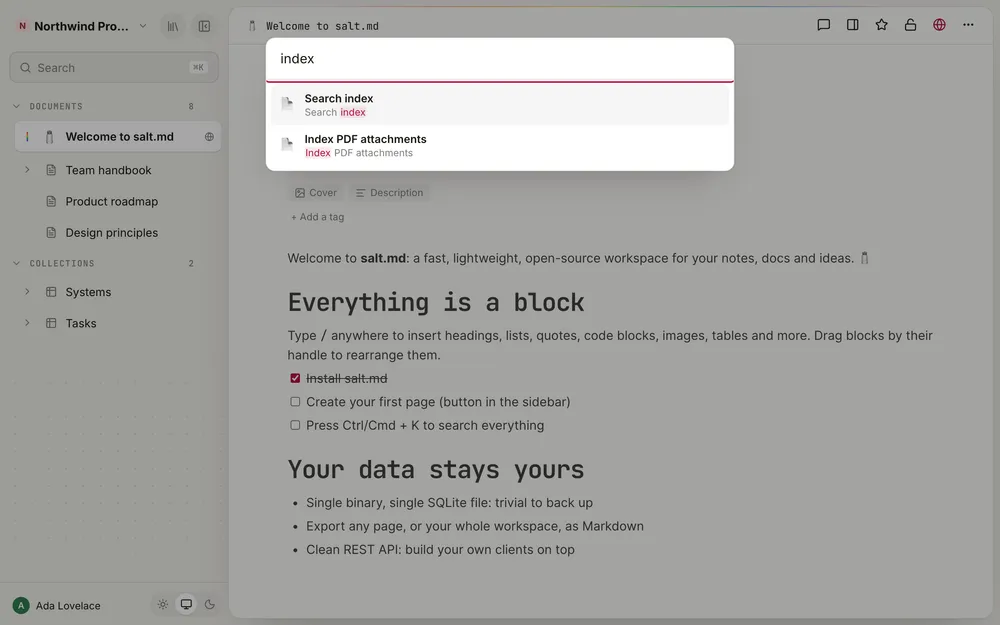Image resolution: width=1000 pixels, height=625 pixels.
Task: Expand the Systems collection
Action: click(27, 291)
